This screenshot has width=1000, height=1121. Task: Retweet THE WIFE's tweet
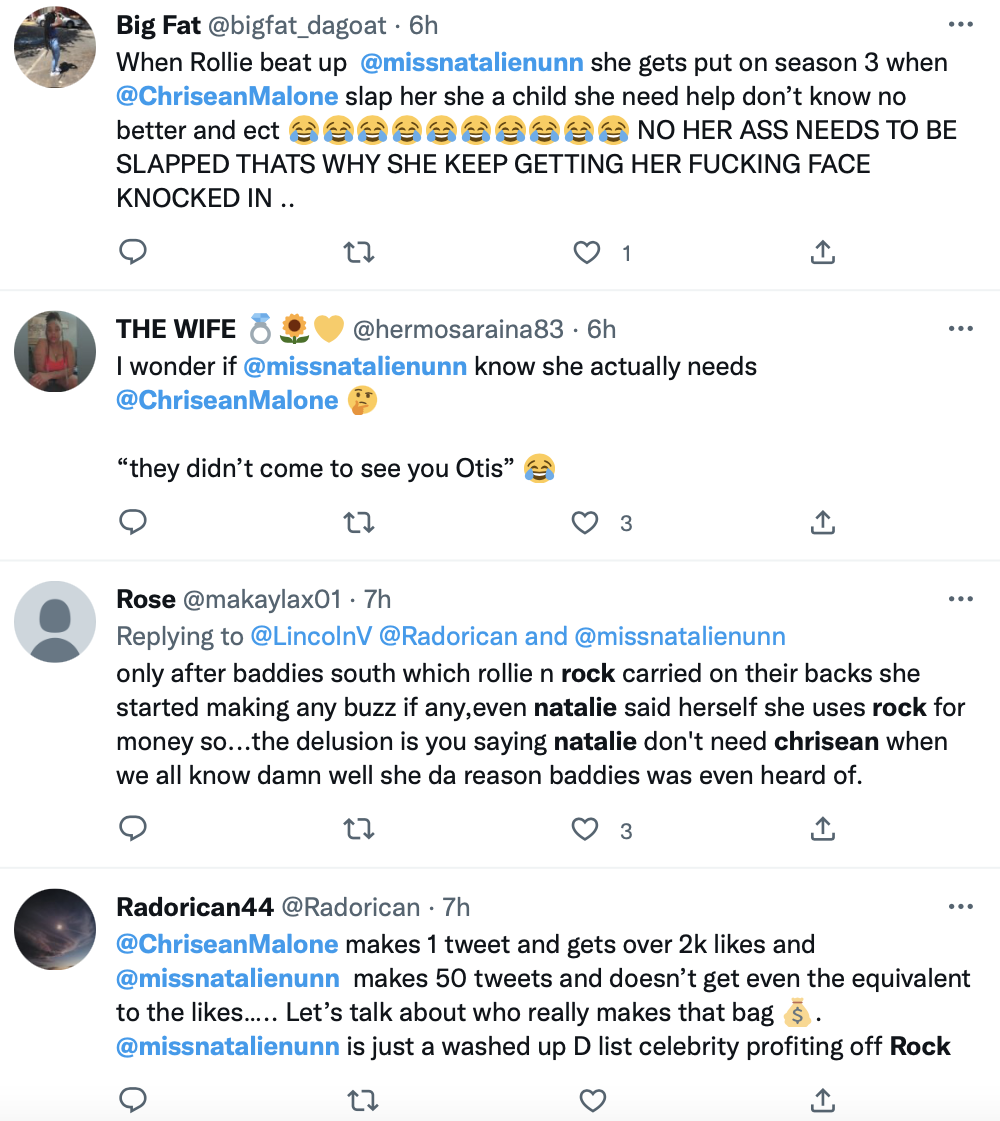(x=360, y=522)
